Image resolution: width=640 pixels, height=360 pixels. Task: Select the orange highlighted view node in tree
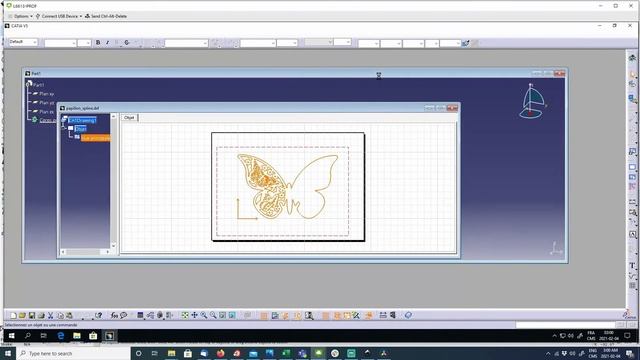click(x=95, y=138)
